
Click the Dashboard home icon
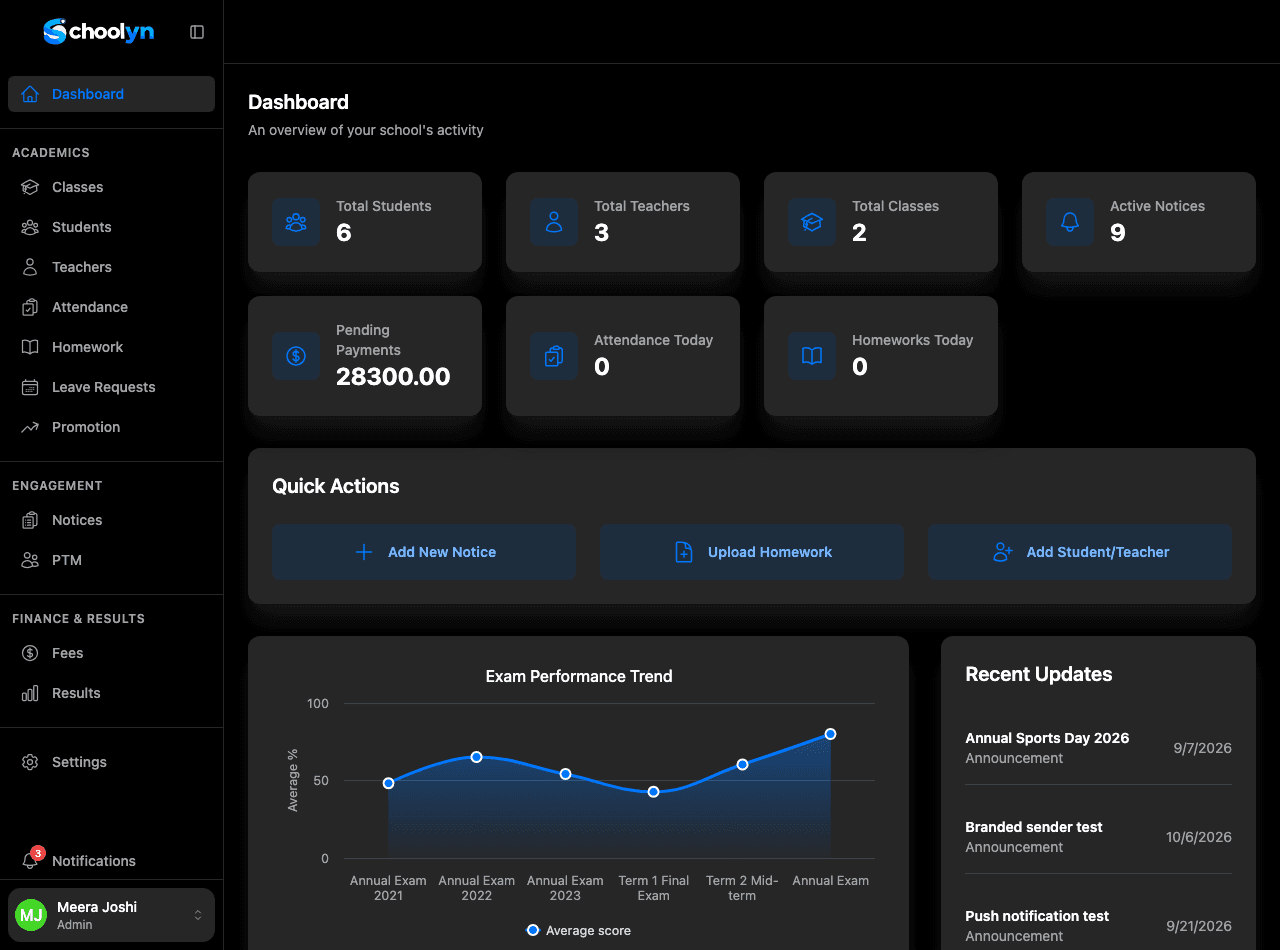[30, 94]
